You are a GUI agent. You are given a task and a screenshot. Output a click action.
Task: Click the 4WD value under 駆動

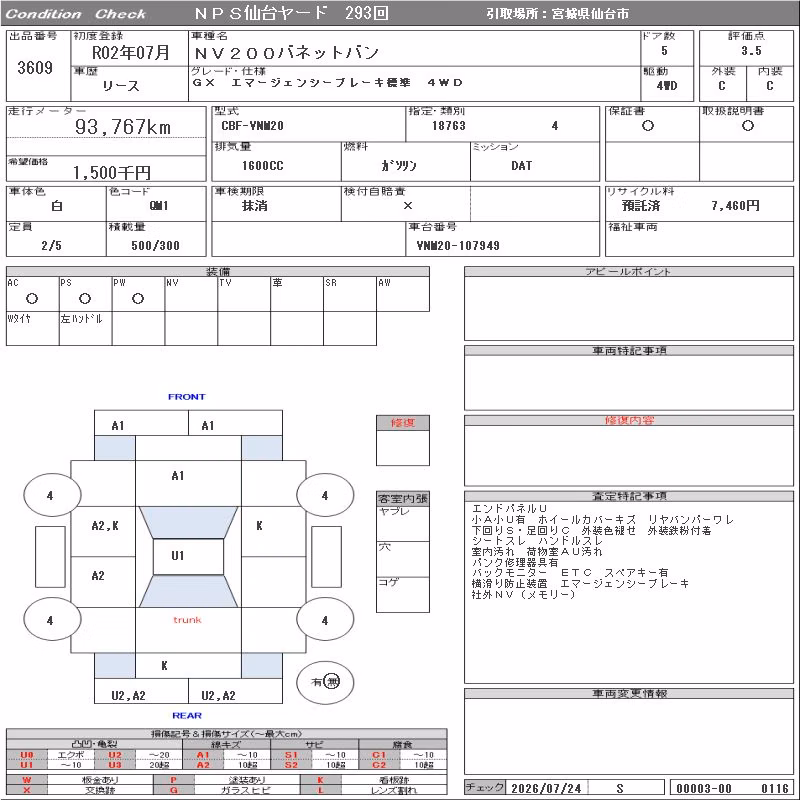[667, 85]
